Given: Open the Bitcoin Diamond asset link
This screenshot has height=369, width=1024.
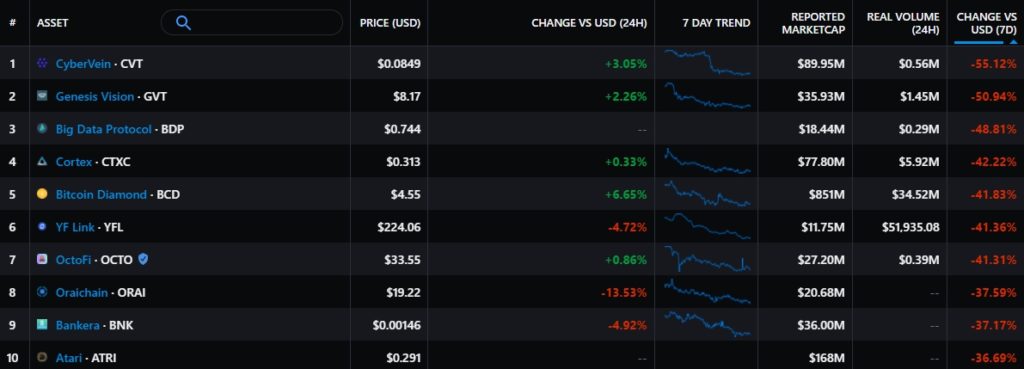Looking at the screenshot, I should (x=101, y=195).
